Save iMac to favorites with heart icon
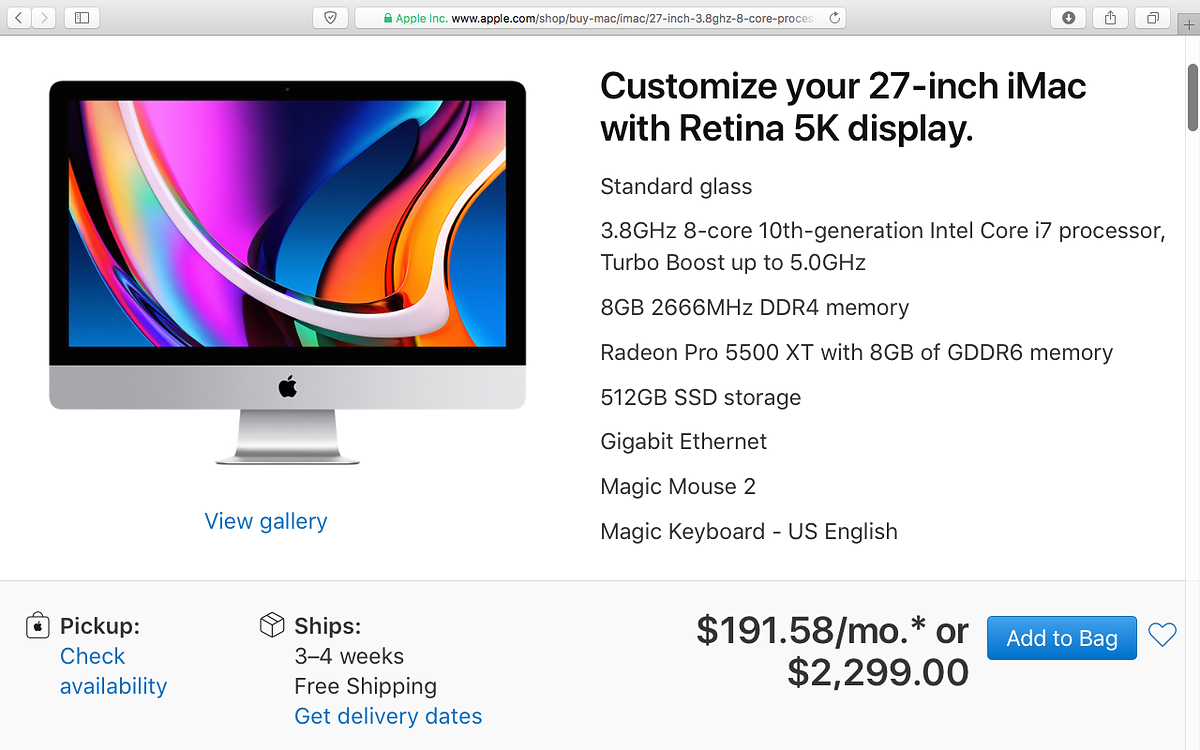 pos(1162,635)
